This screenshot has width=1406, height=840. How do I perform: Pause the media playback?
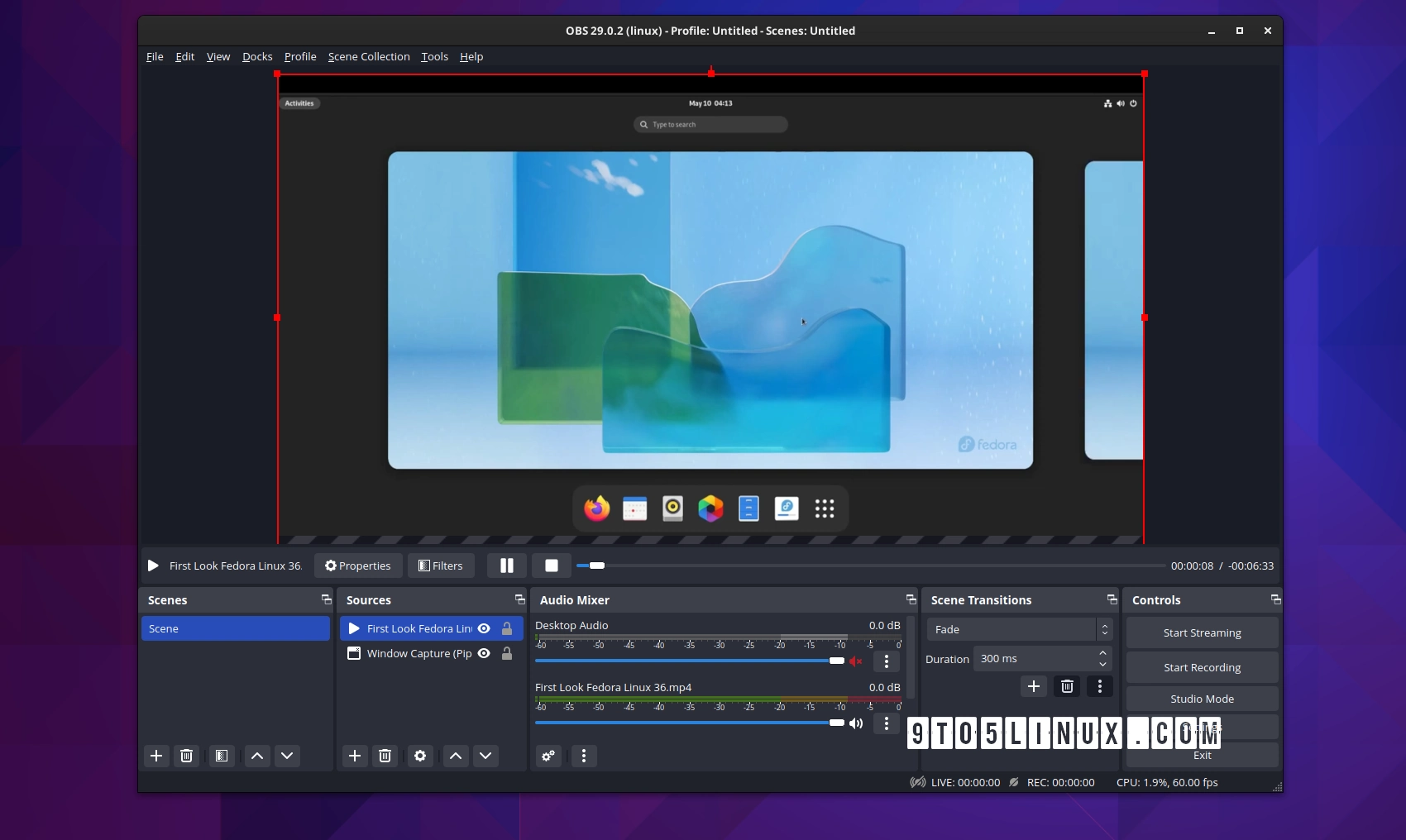click(x=506, y=566)
